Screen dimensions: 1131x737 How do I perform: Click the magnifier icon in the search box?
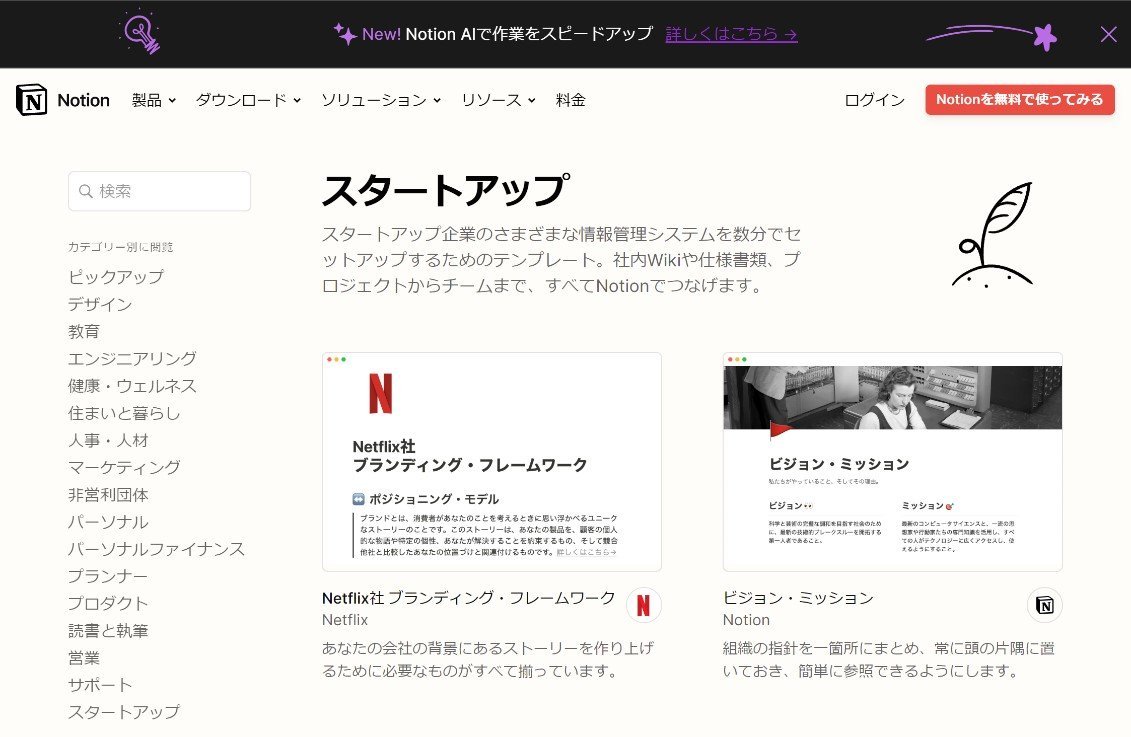[86, 191]
